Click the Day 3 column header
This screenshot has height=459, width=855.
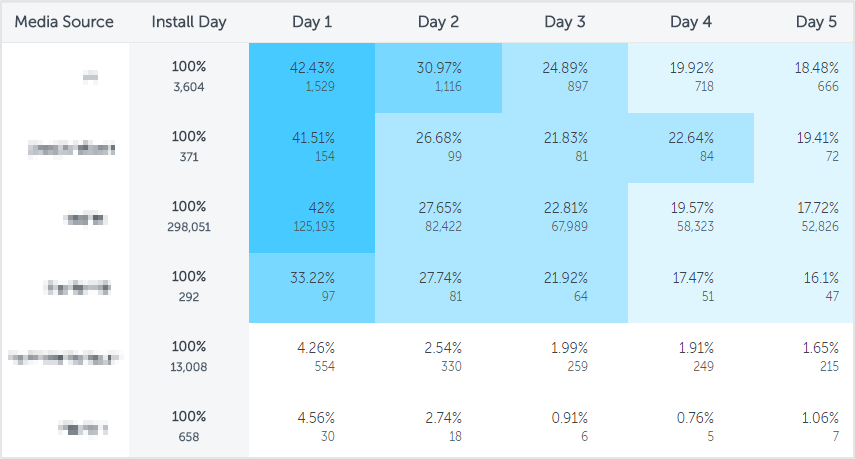565,22
